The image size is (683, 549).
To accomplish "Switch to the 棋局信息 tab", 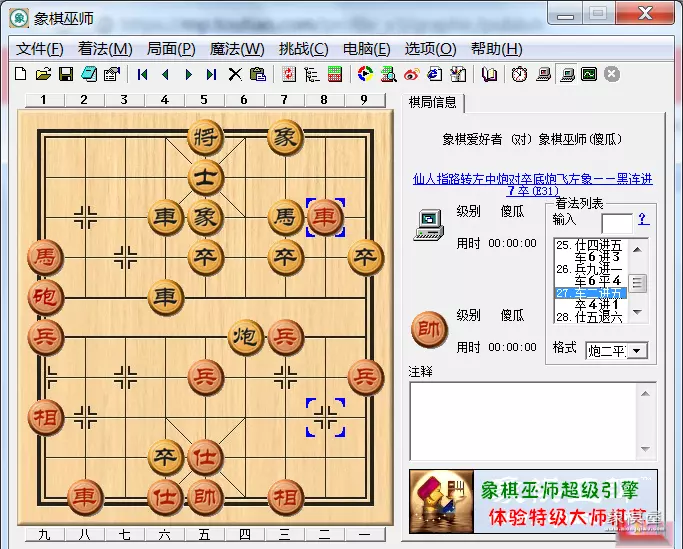I will point(434,102).
